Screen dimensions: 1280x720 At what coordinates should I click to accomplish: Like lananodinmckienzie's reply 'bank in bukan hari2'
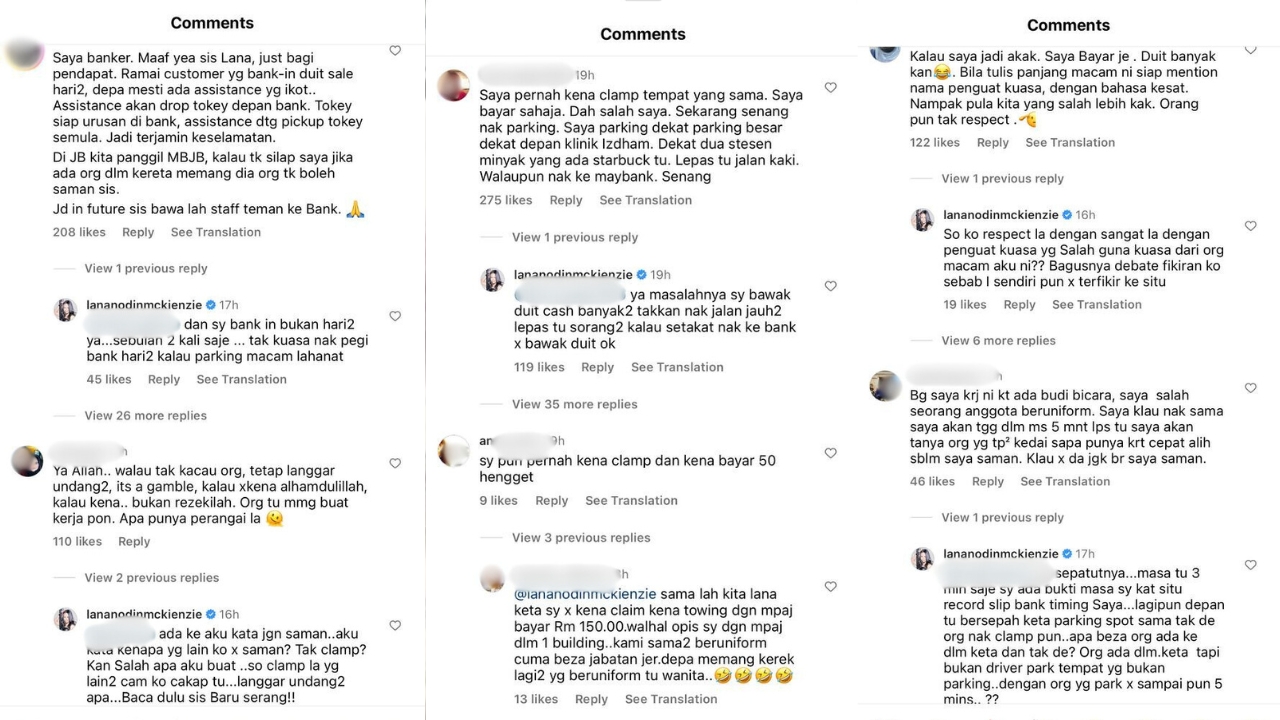pos(395,316)
